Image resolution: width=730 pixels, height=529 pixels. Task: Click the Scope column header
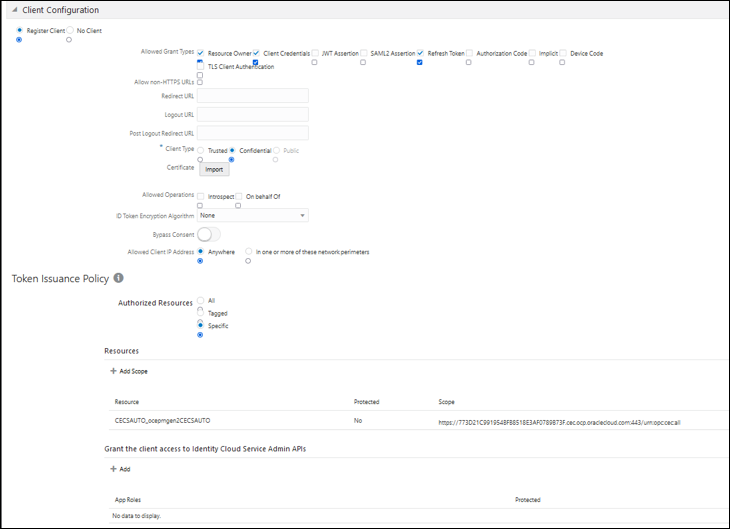click(x=446, y=402)
